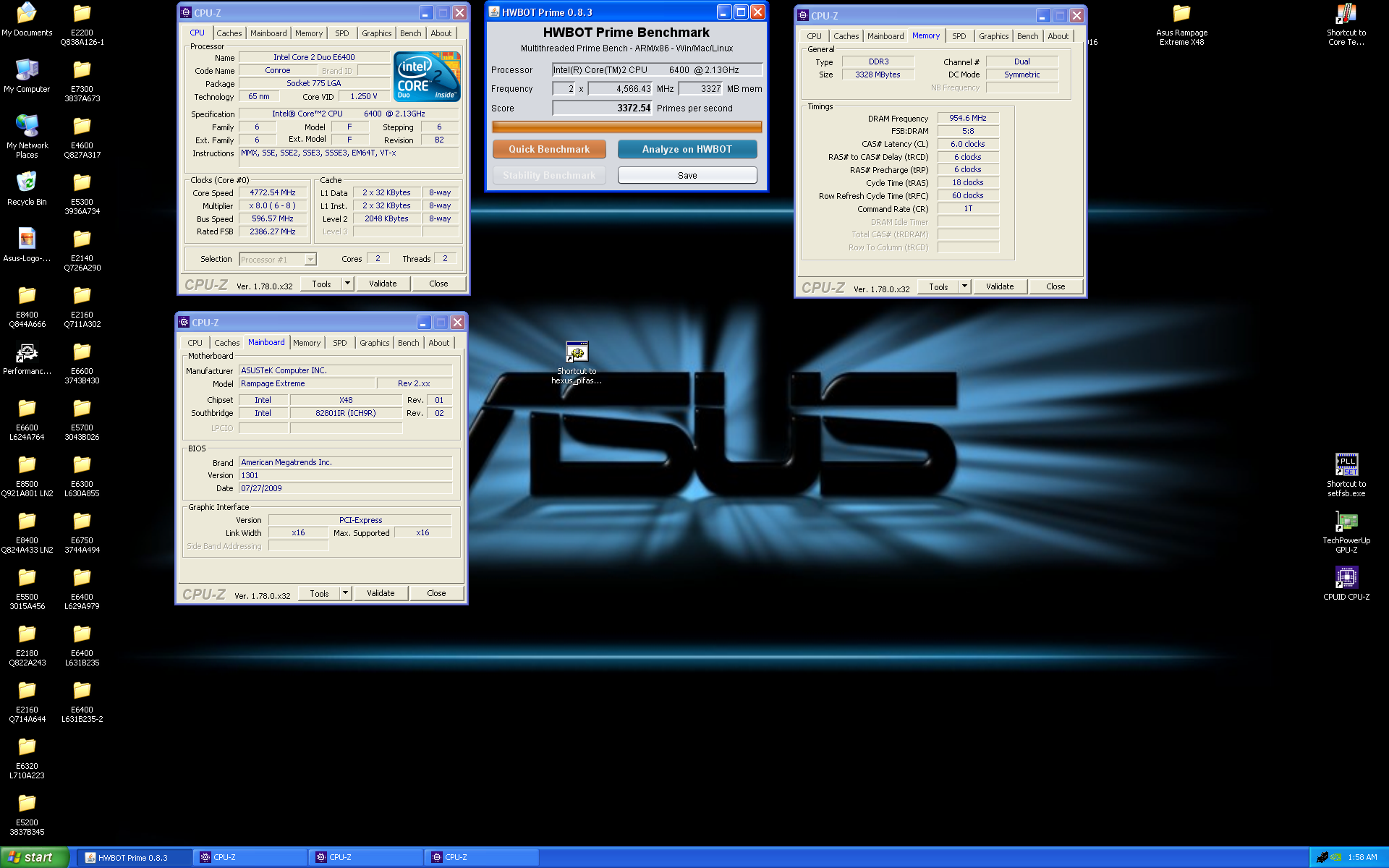Switch to HWBOT Prime 0.8.3 taskbar button

[x=135, y=858]
